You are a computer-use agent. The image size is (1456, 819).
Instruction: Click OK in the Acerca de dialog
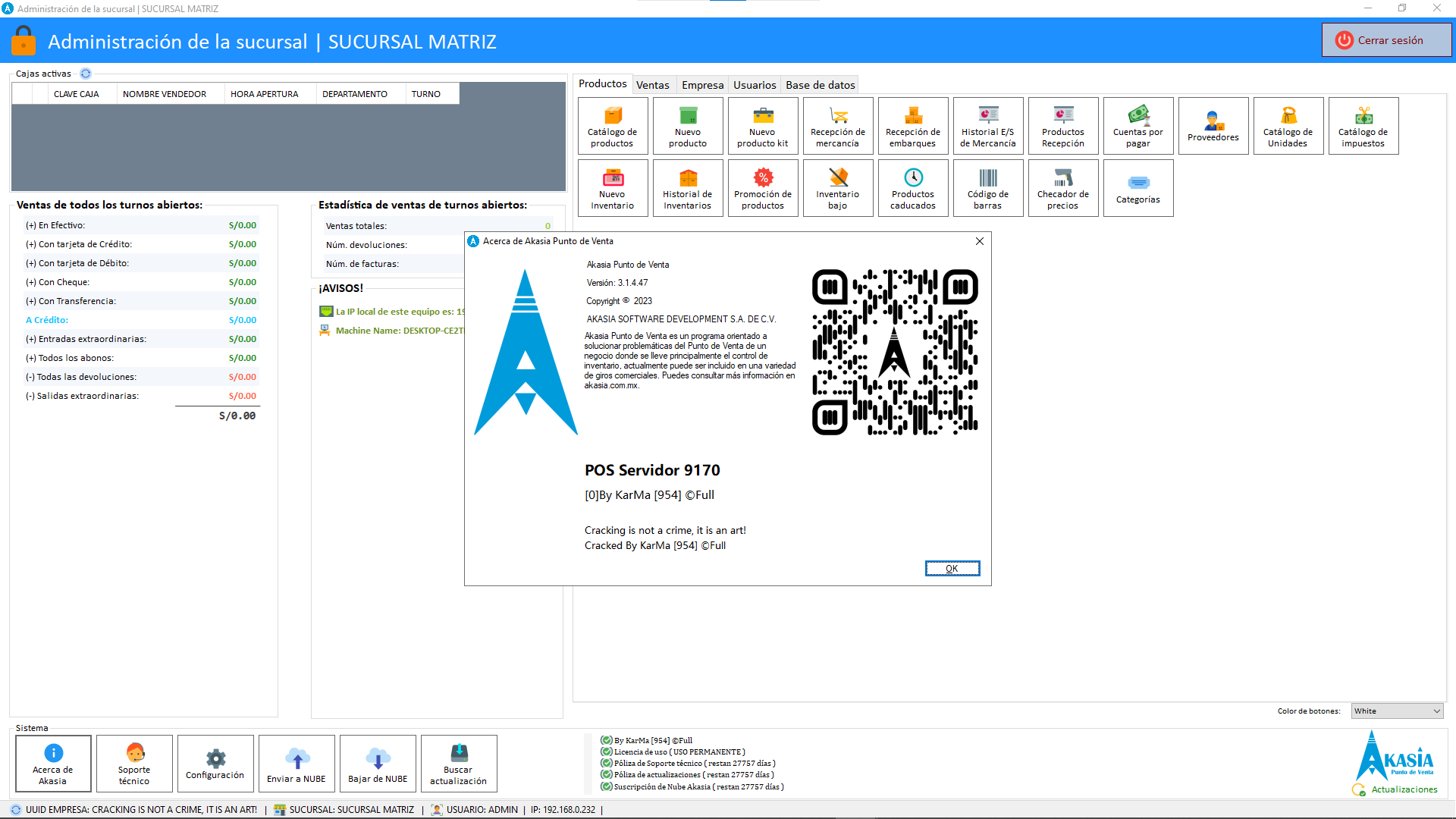click(952, 569)
